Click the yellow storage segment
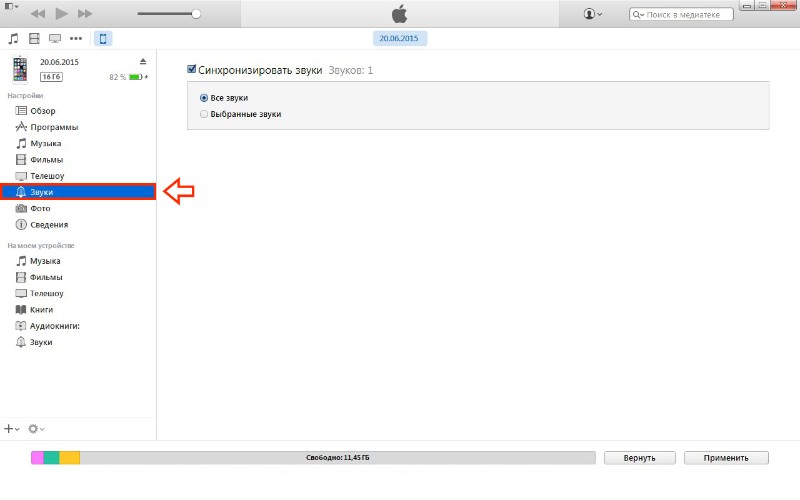 pyautogui.click(x=69, y=458)
